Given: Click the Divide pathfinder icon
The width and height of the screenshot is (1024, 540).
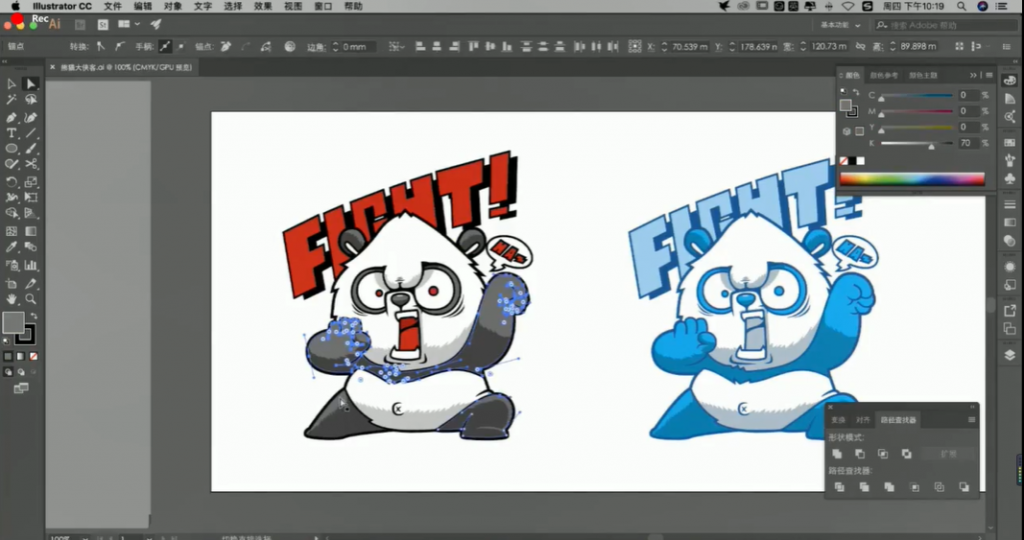Looking at the screenshot, I should point(840,487).
